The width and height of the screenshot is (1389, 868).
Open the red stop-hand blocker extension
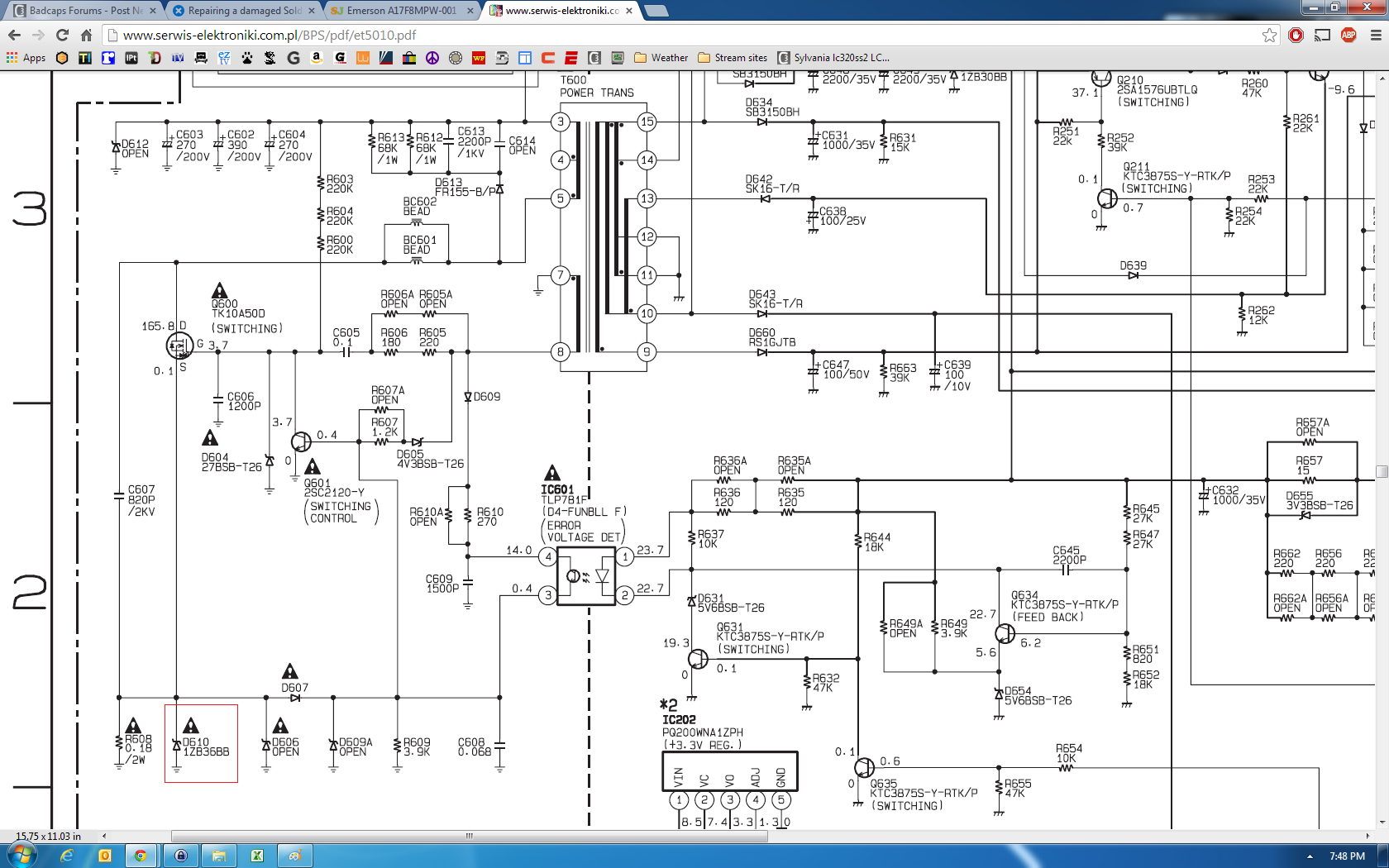[x=1296, y=35]
